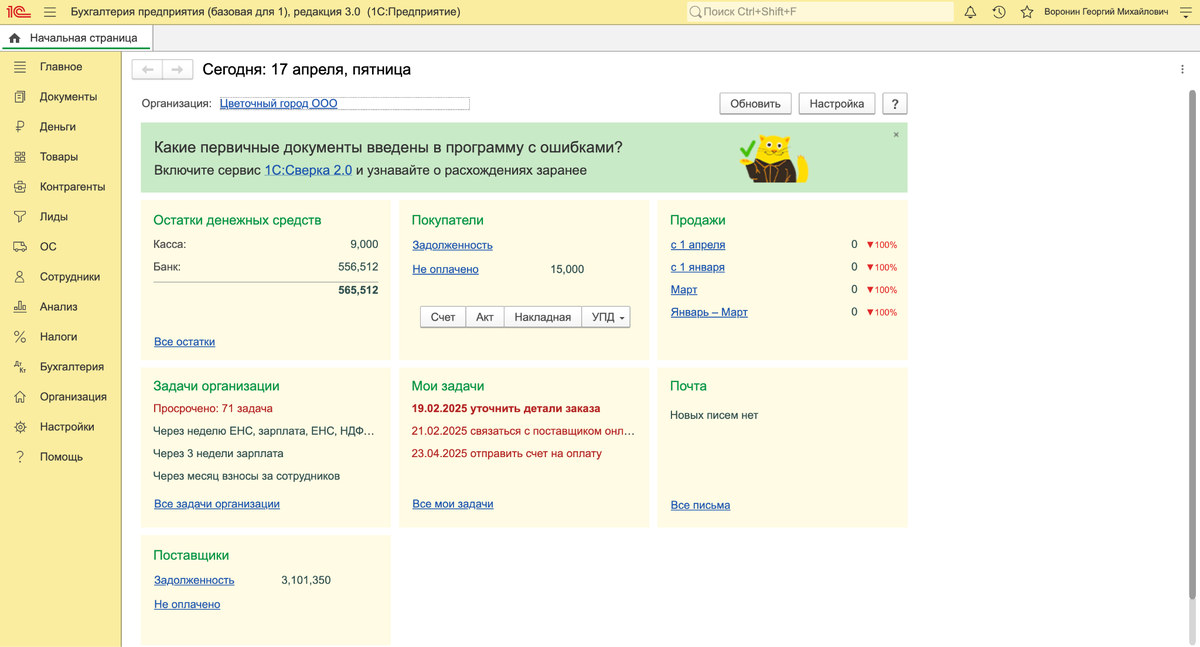Screen dimensions: 1200x647
Task: Click Через 3 недели зарплата task row
Action: tap(218, 453)
